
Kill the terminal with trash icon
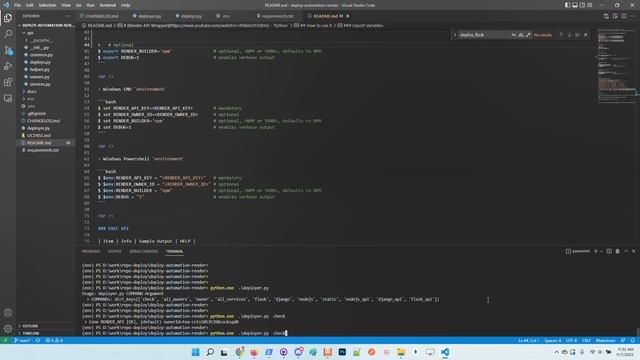(618, 251)
